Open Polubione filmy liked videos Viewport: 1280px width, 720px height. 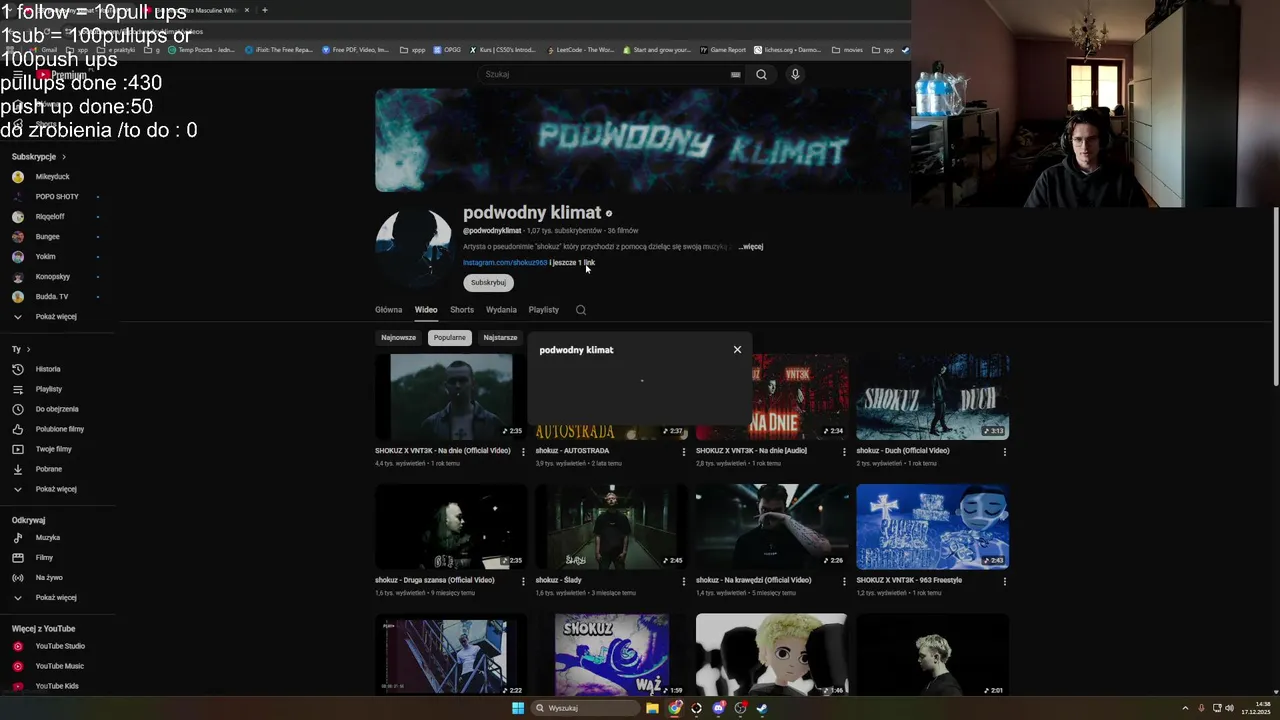pyautogui.click(x=60, y=429)
